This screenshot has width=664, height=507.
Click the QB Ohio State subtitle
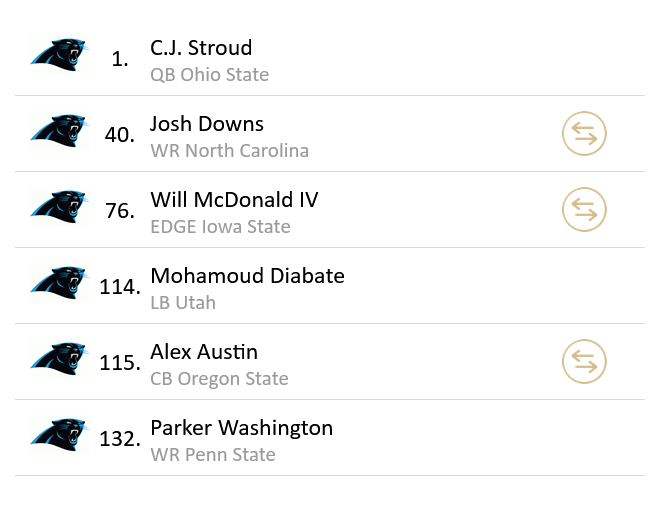point(209,75)
